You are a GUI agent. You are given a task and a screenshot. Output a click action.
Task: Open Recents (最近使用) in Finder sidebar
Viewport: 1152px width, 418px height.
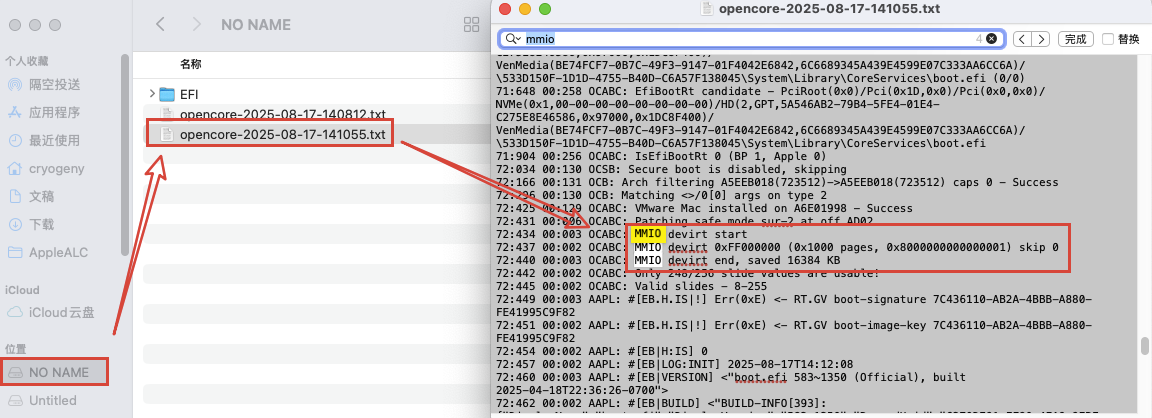click(x=45, y=140)
